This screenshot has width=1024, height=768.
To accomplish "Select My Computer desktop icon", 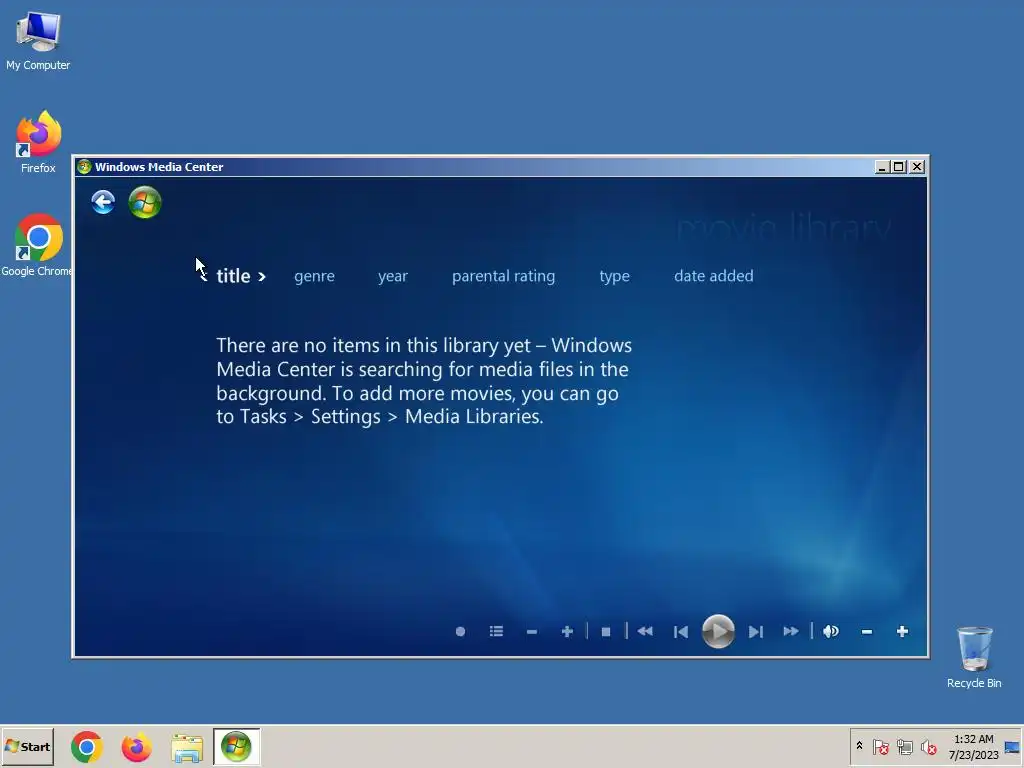I will tap(38, 40).
